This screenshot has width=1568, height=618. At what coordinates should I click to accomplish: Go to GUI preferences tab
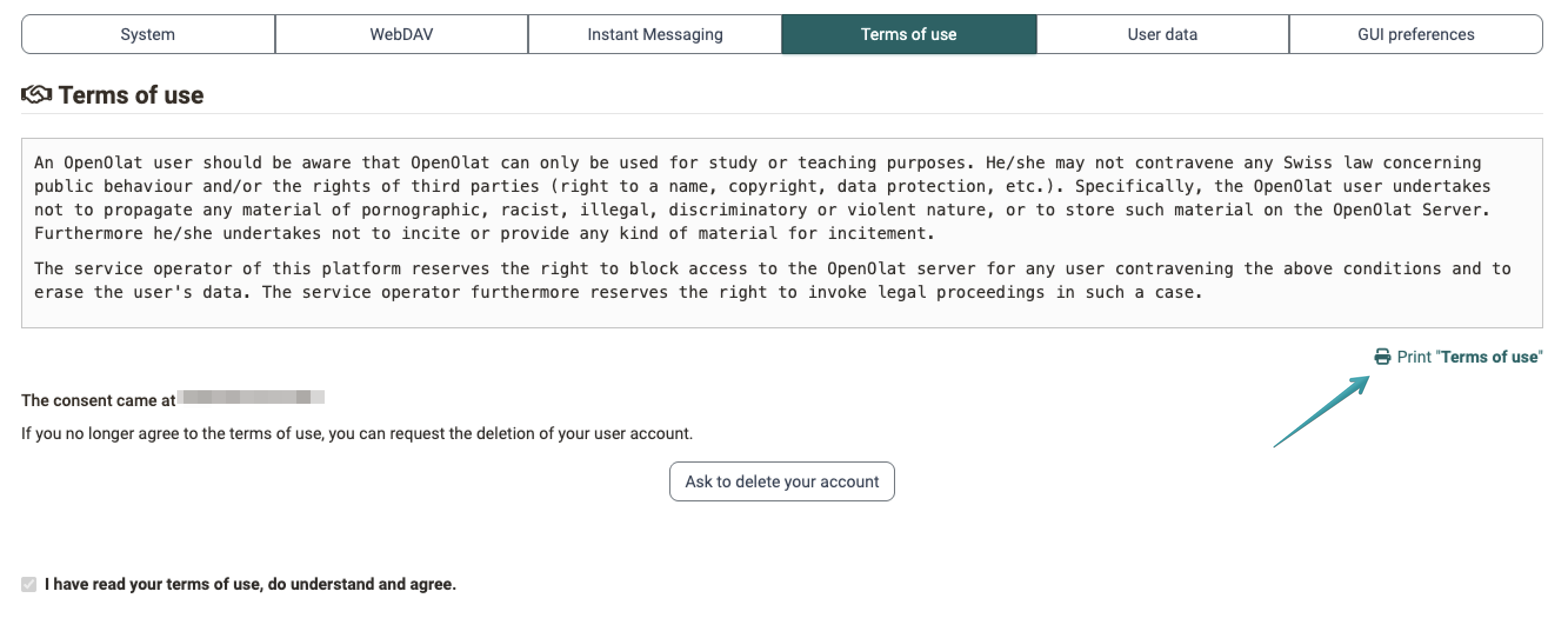[1416, 34]
